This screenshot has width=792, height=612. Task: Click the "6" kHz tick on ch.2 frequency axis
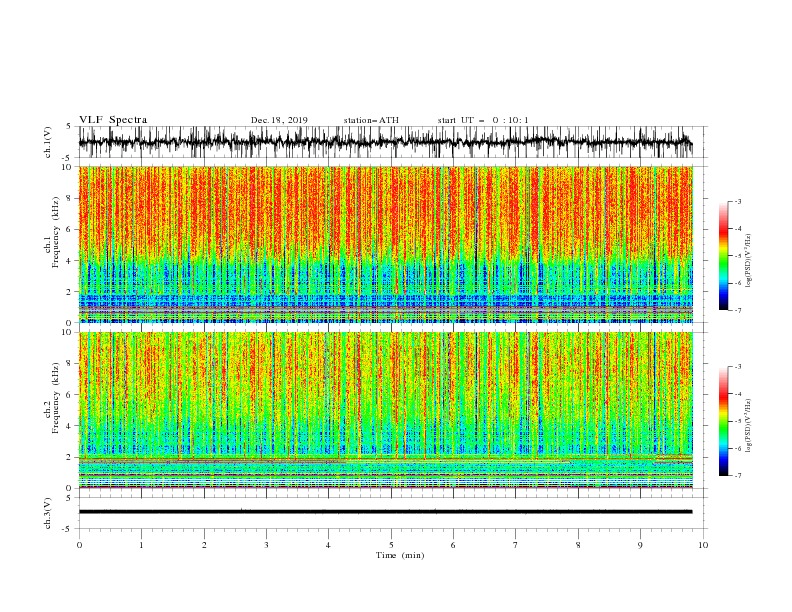(x=70, y=395)
